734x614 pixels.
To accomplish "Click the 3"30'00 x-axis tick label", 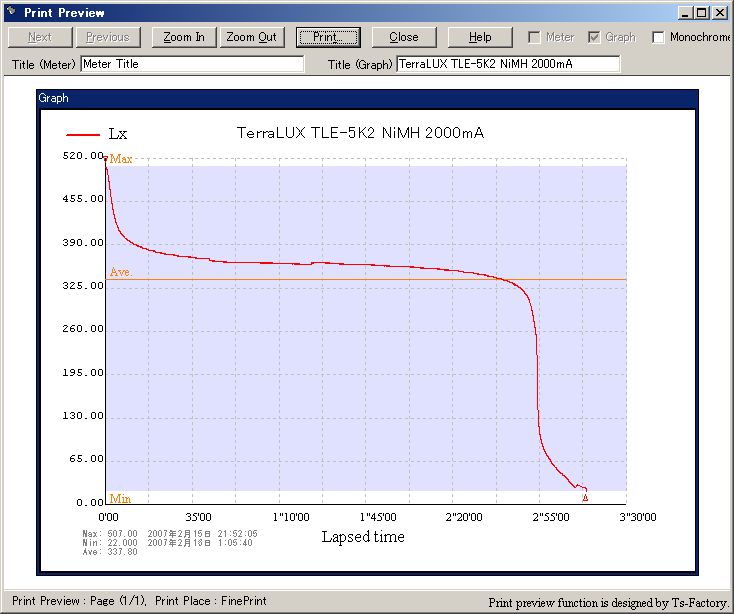I will click(638, 517).
